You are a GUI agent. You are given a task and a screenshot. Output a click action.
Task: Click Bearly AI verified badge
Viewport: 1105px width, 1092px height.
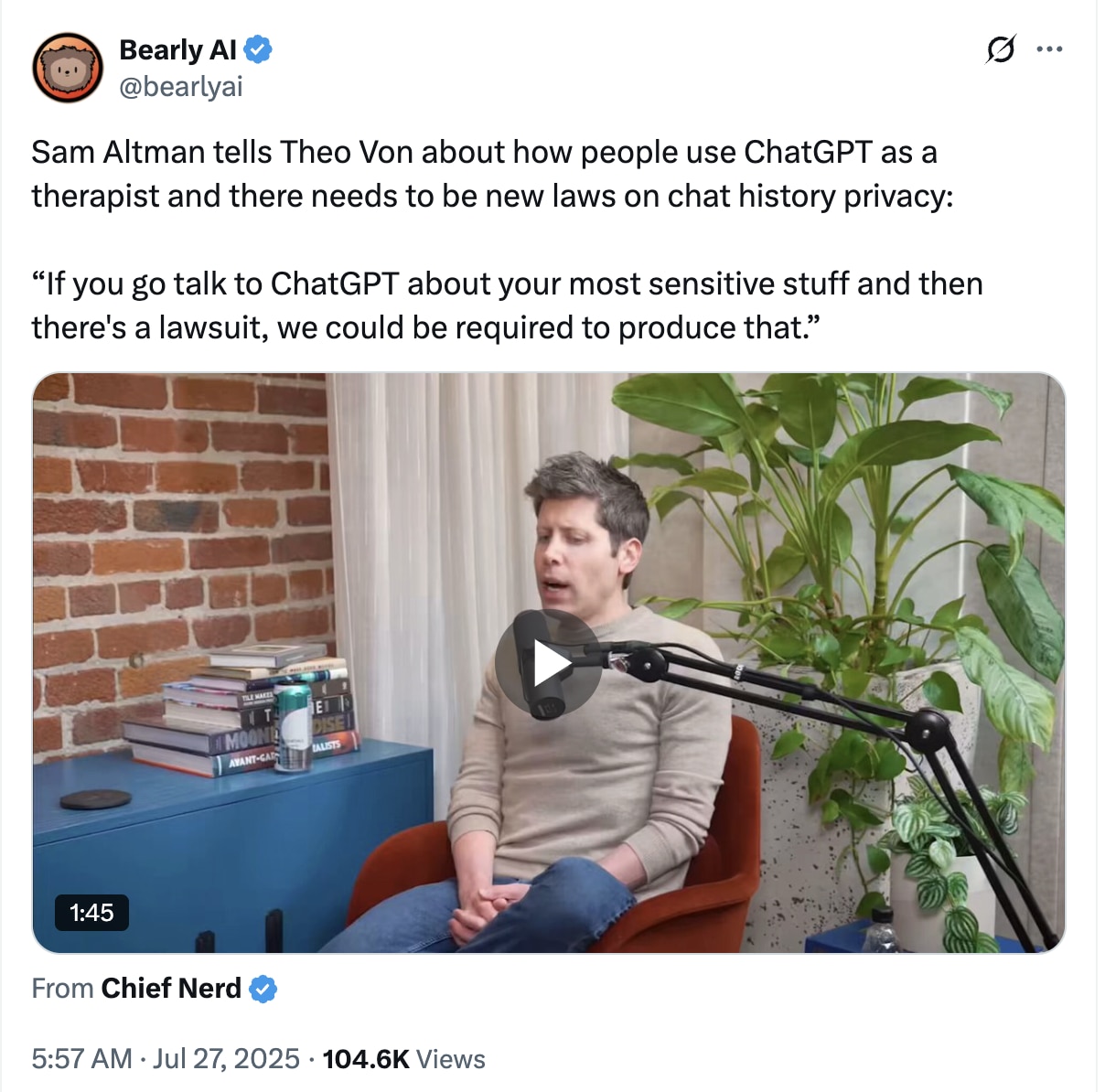pos(258,49)
